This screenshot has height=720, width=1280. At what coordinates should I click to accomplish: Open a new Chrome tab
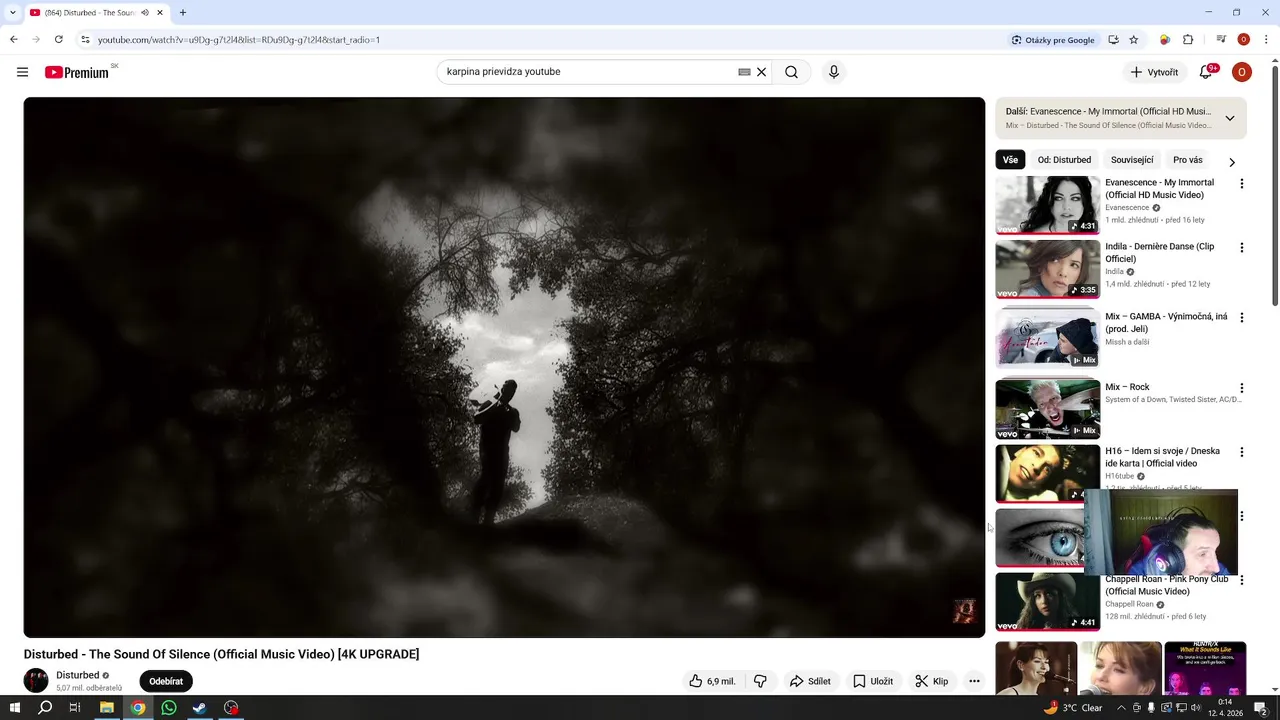coord(182,13)
